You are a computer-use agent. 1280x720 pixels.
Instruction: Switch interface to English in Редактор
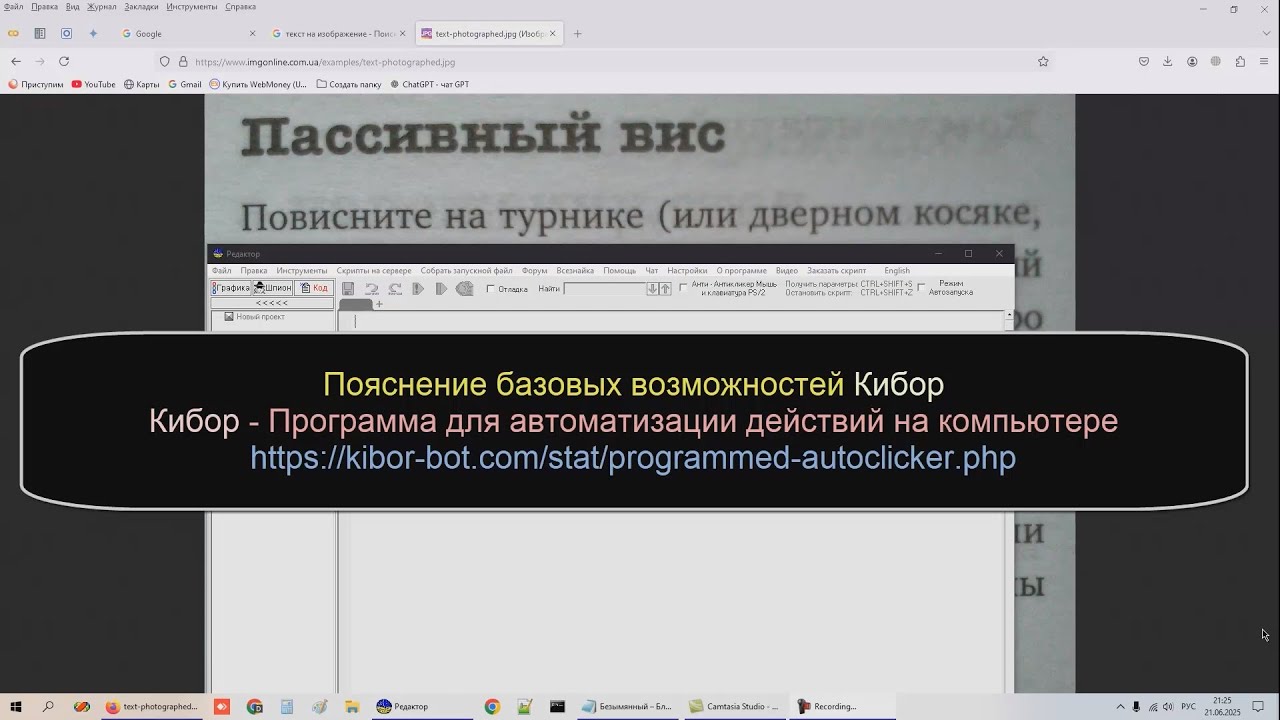coord(897,270)
